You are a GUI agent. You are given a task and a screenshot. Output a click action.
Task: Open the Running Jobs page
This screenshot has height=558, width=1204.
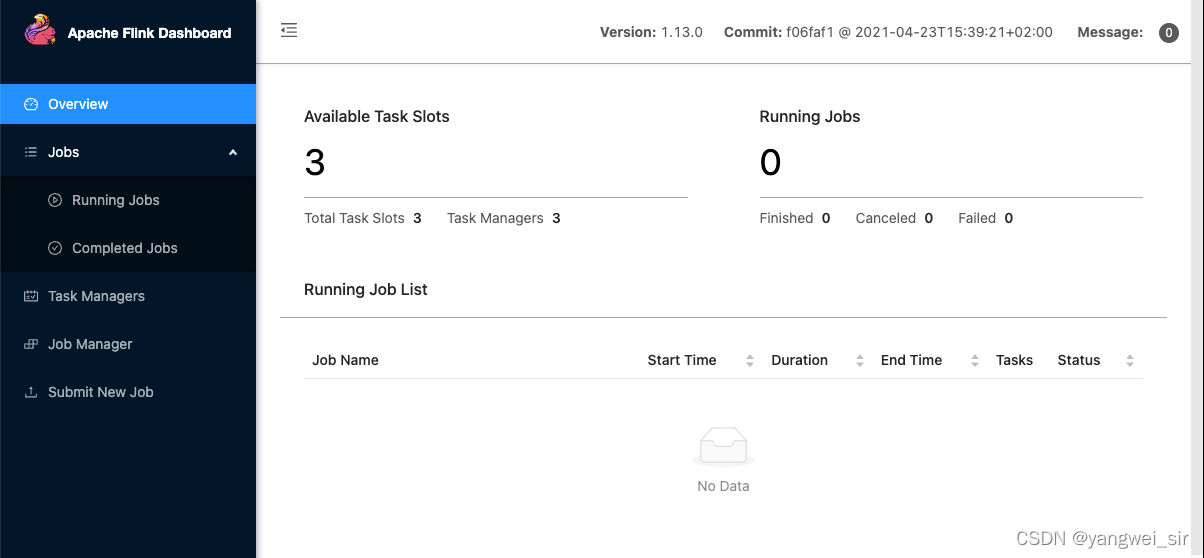click(x=128, y=200)
